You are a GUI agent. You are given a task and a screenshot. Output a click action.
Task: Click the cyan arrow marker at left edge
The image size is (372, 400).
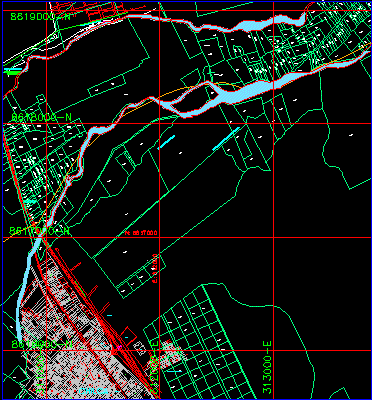pyautogui.click(x=30, y=201)
